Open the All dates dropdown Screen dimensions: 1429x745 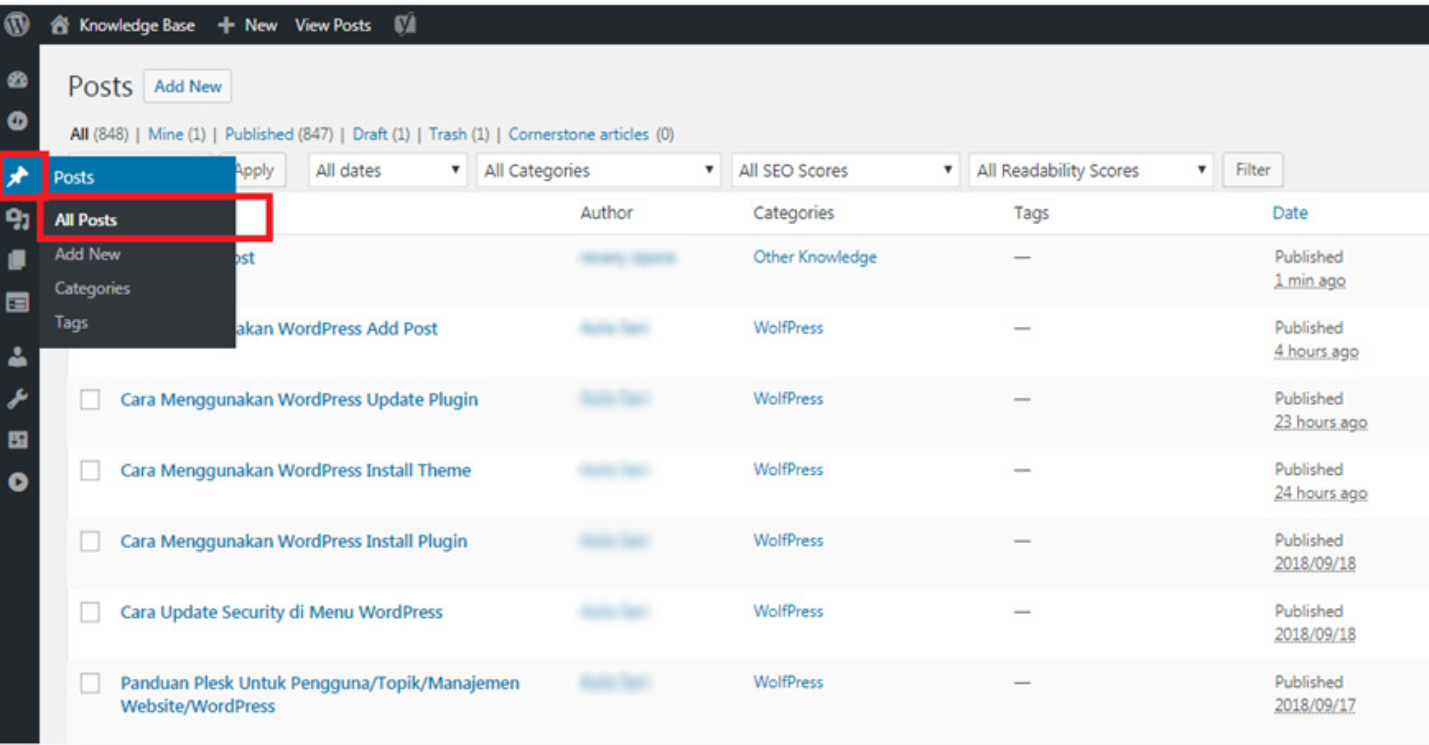click(x=388, y=171)
